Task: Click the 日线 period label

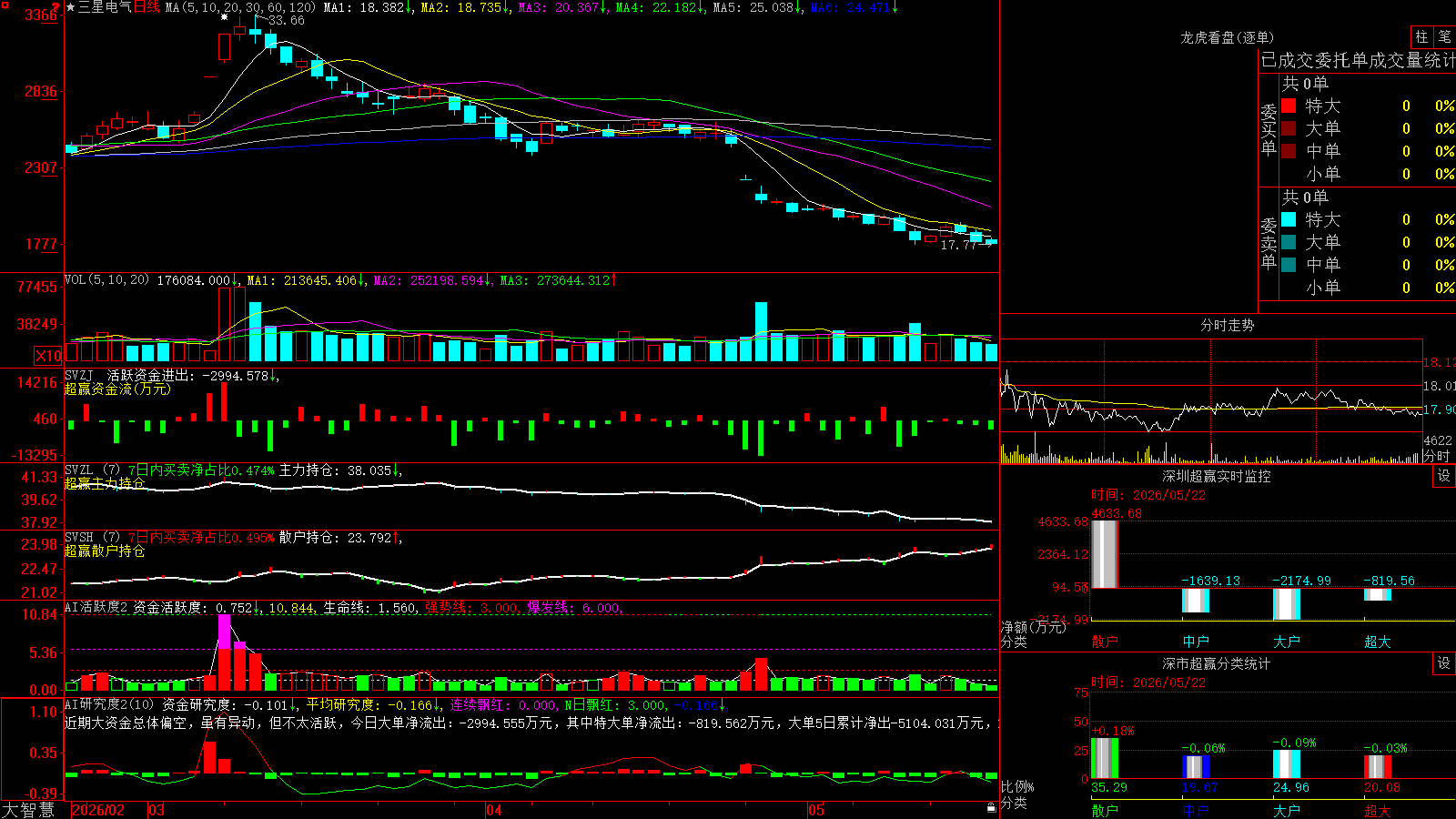Action: pos(147,7)
